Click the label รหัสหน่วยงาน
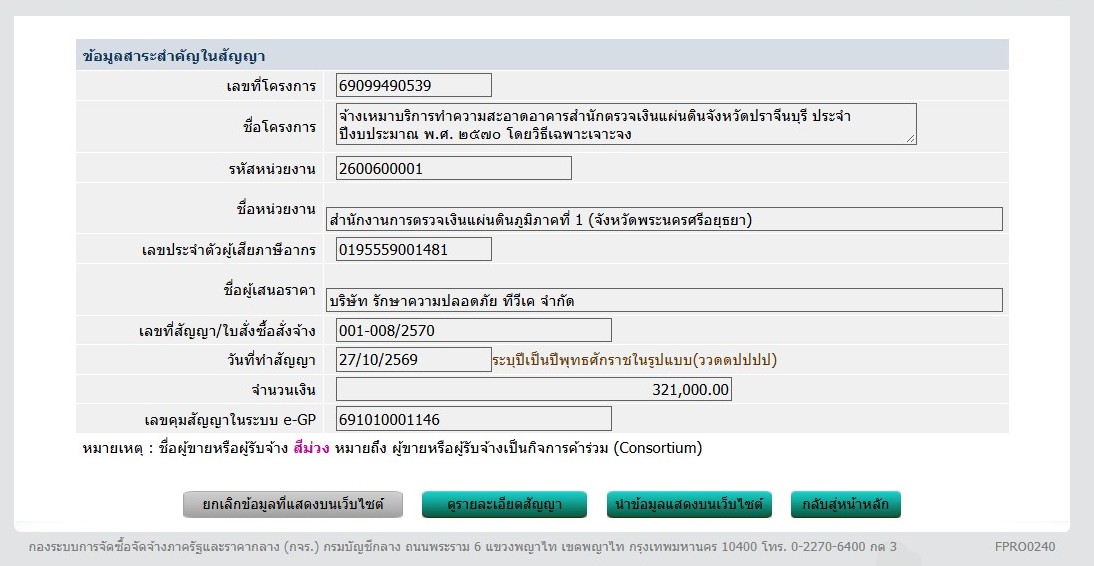Screen dimensions: 1094x566 pos(272,169)
